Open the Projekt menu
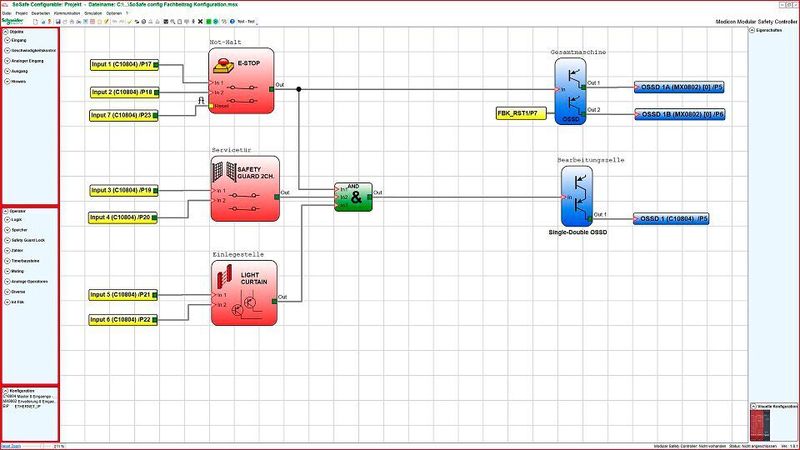This screenshot has height=450, width=800. 21,13
